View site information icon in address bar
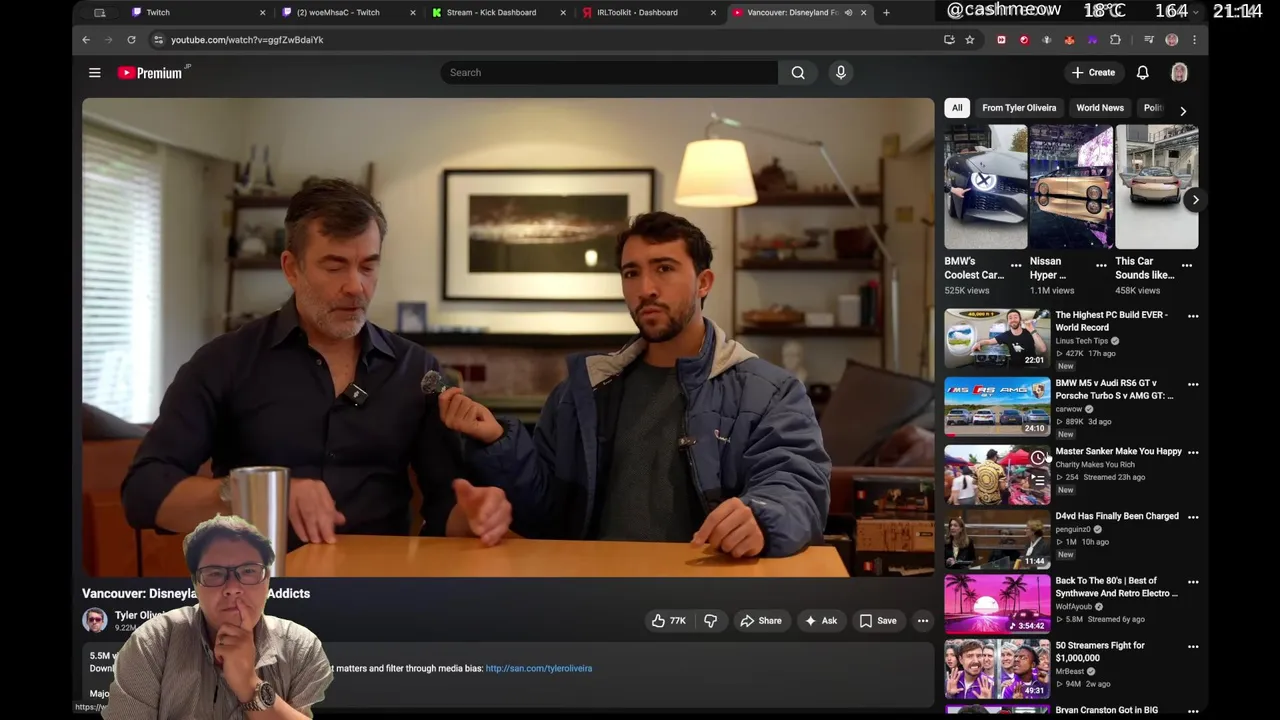The image size is (1280, 720). tap(158, 40)
